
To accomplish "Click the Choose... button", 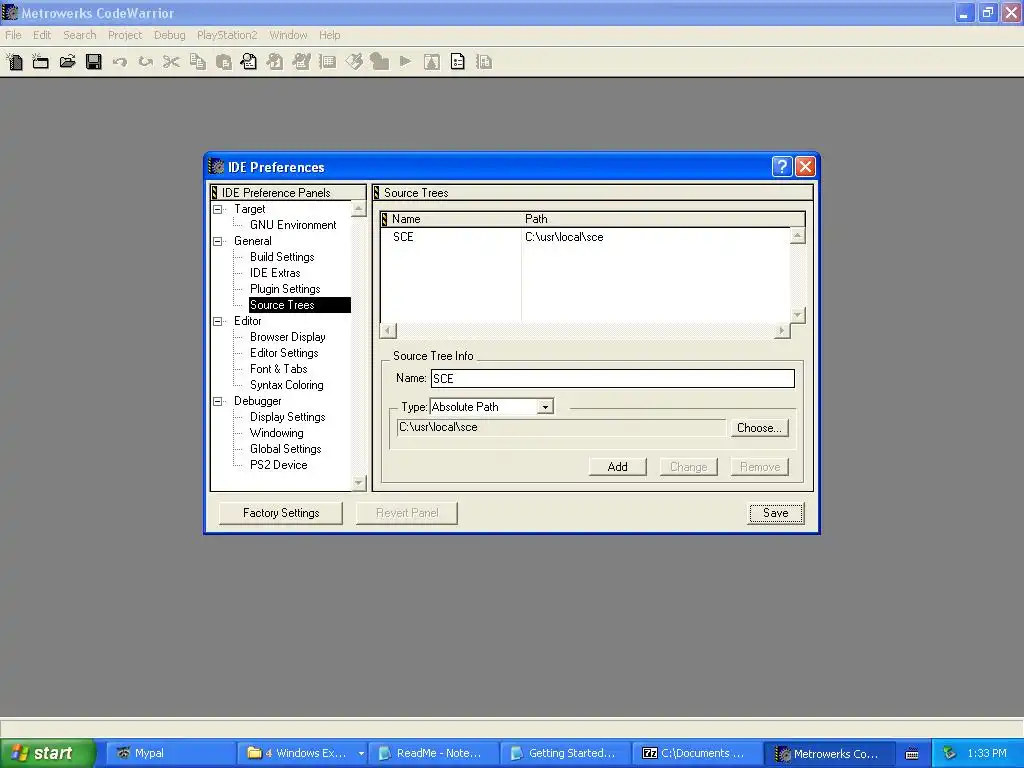I will [x=759, y=428].
